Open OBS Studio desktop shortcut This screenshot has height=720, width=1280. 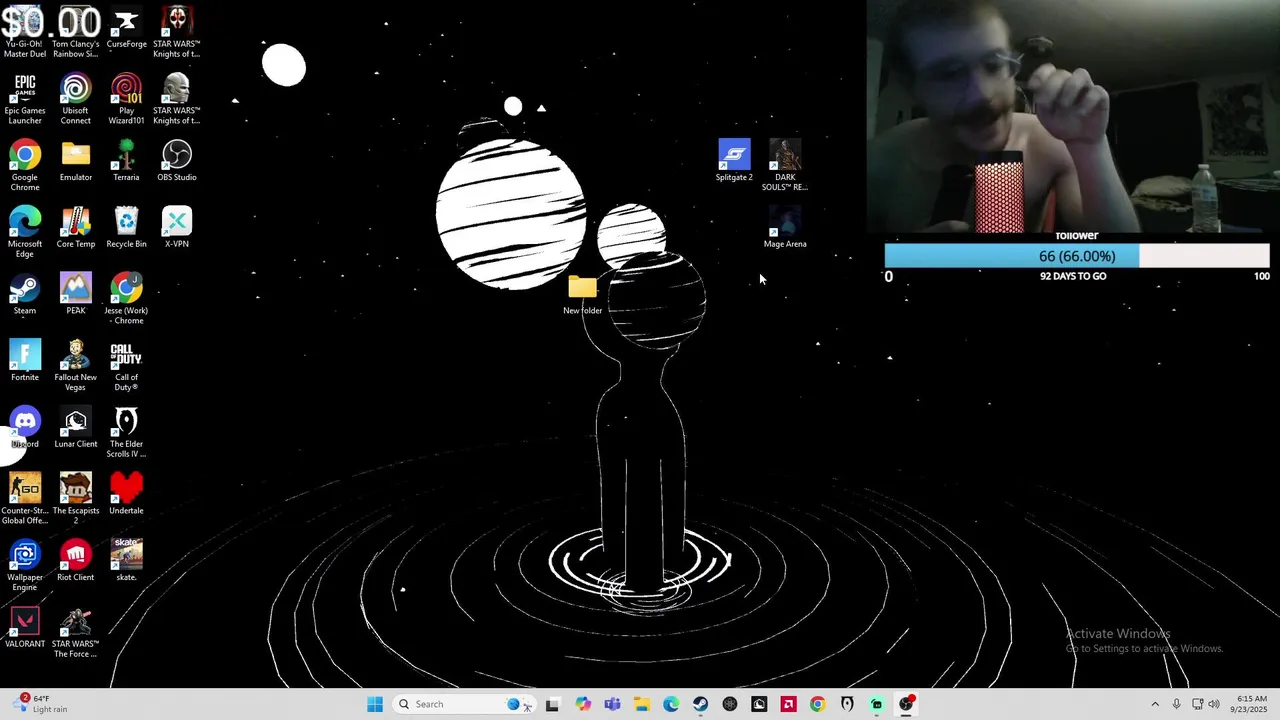[x=177, y=161]
